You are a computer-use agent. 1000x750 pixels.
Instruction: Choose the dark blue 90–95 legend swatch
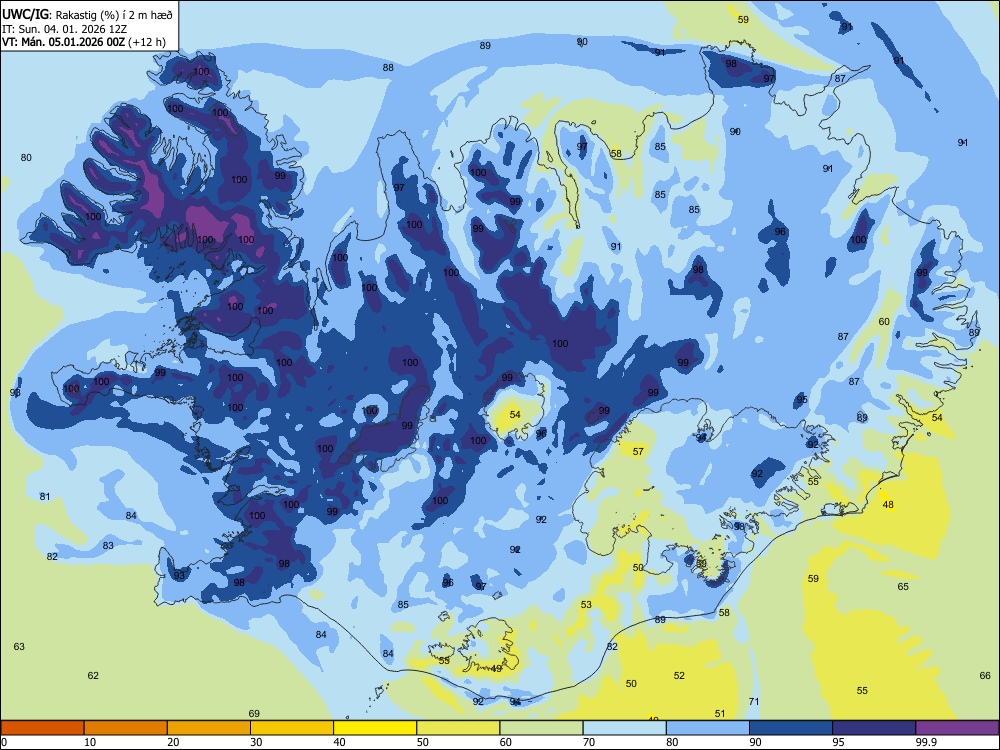pyautogui.click(x=791, y=728)
